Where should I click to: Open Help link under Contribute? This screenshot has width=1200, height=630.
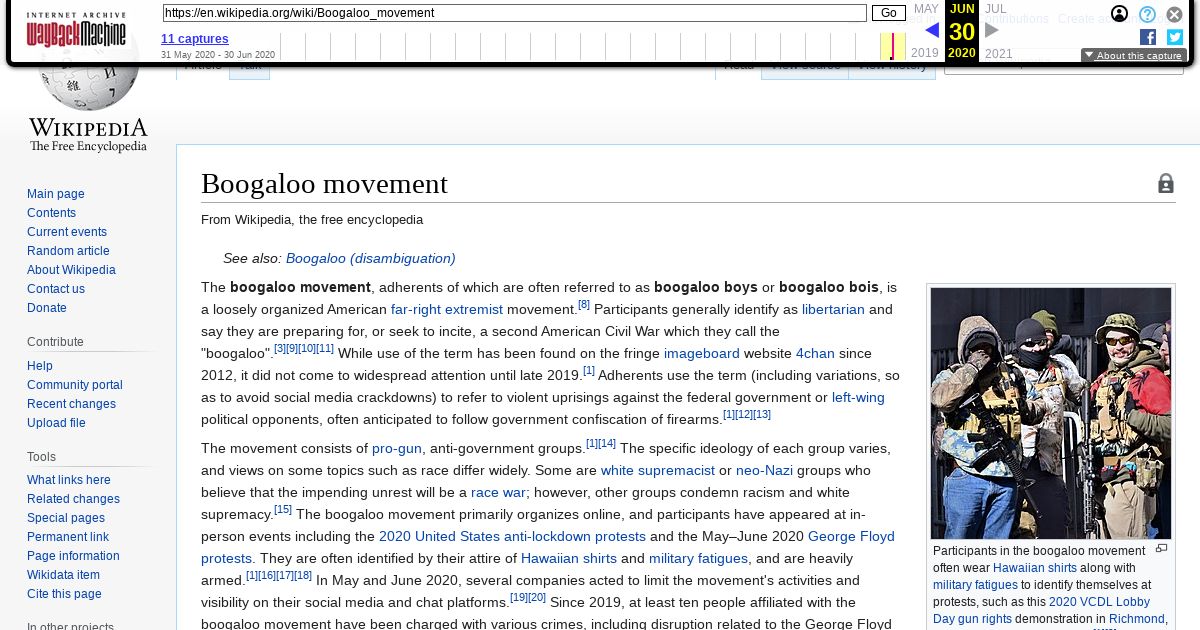point(40,366)
